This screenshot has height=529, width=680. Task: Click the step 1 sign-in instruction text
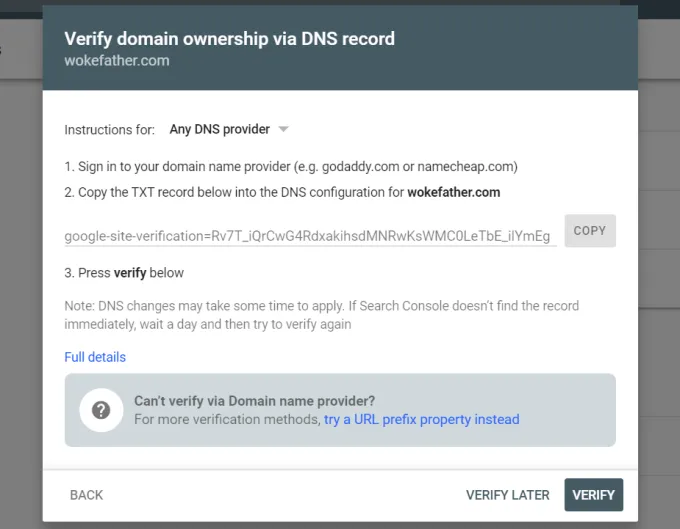290,166
